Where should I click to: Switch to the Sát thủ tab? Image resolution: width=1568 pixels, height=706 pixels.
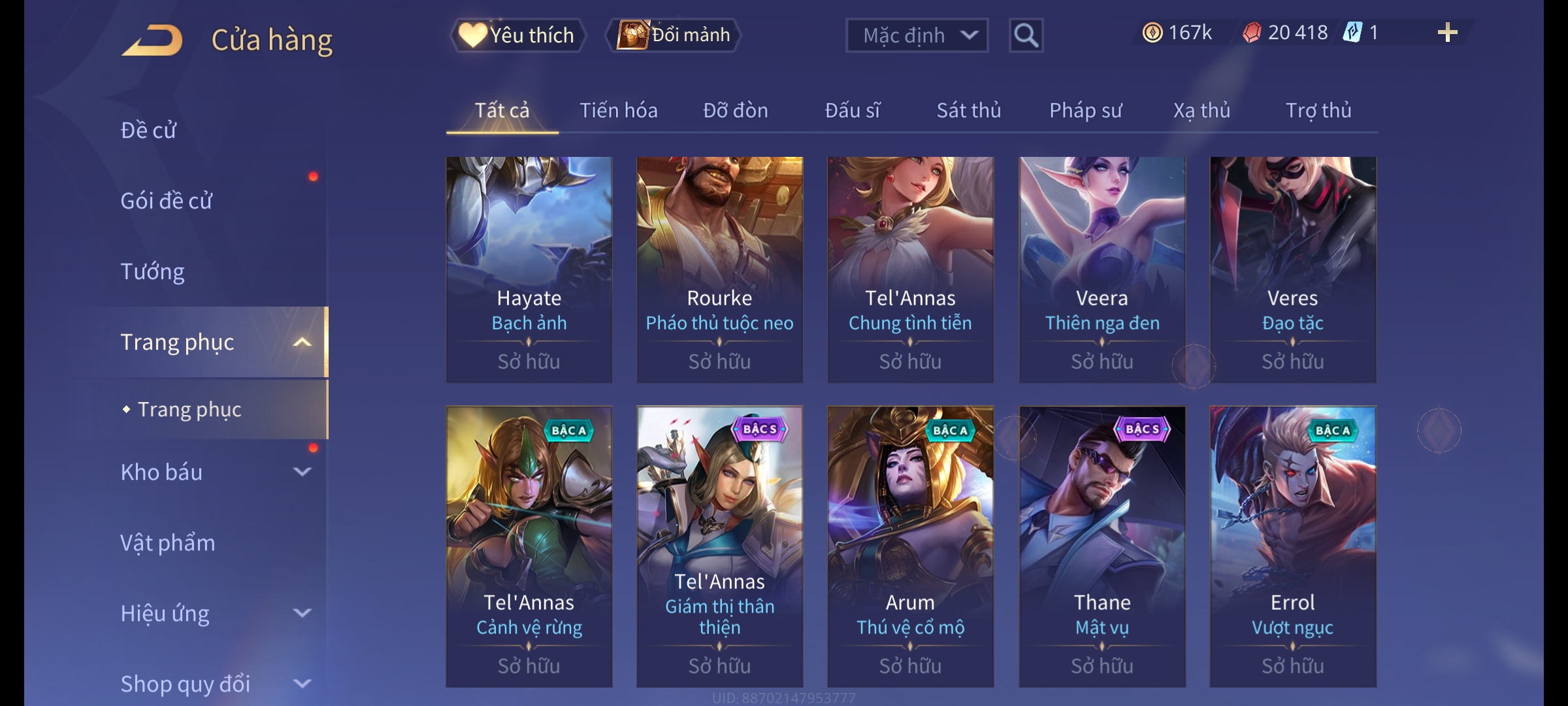pos(969,110)
